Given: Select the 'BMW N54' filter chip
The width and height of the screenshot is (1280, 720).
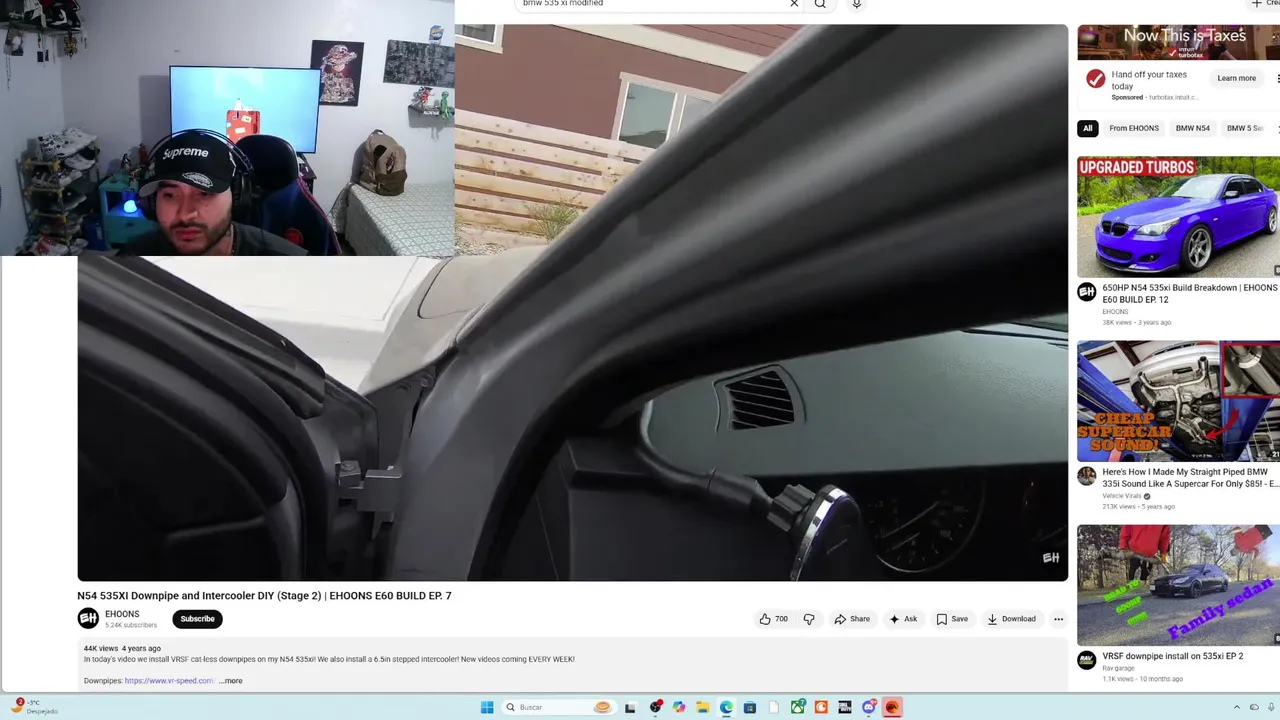Looking at the screenshot, I should (1193, 128).
